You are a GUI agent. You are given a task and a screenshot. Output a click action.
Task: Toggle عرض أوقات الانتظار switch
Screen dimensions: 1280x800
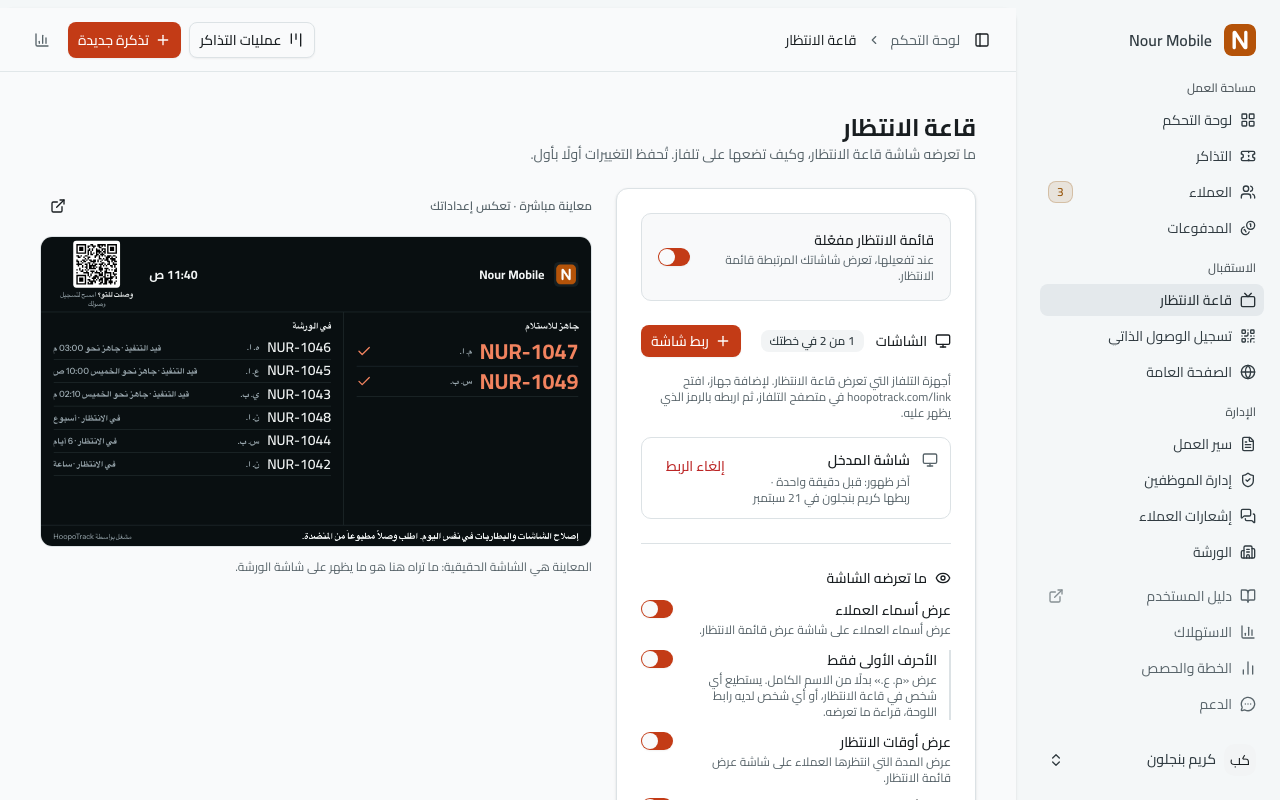tap(657, 741)
